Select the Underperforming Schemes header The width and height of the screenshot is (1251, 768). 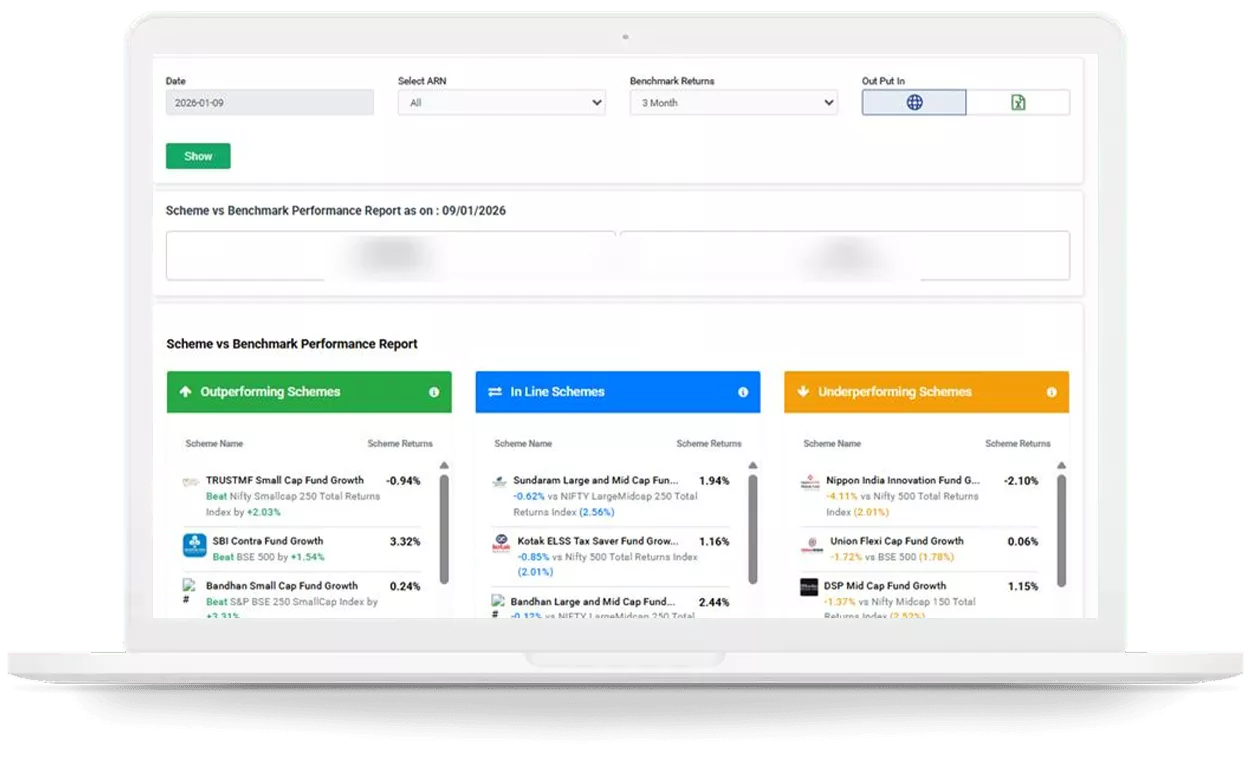pos(894,392)
